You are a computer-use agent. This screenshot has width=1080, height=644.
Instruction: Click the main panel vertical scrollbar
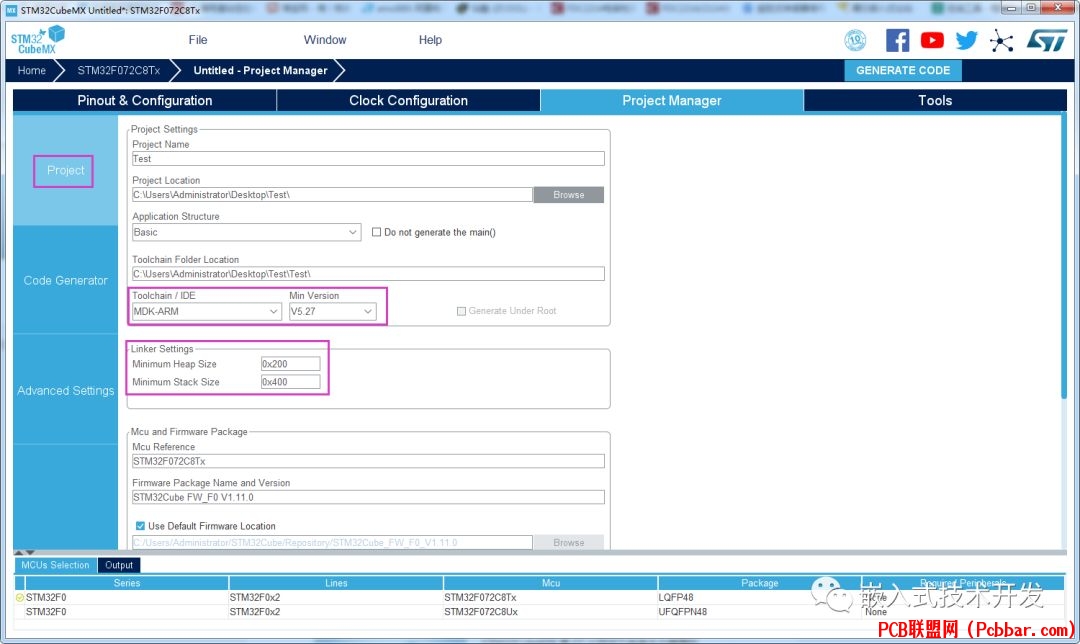point(1064,256)
